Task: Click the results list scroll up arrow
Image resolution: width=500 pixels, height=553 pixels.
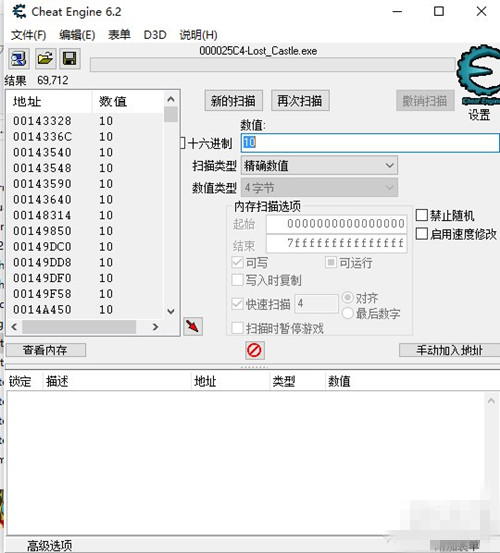Action: click(171, 99)
